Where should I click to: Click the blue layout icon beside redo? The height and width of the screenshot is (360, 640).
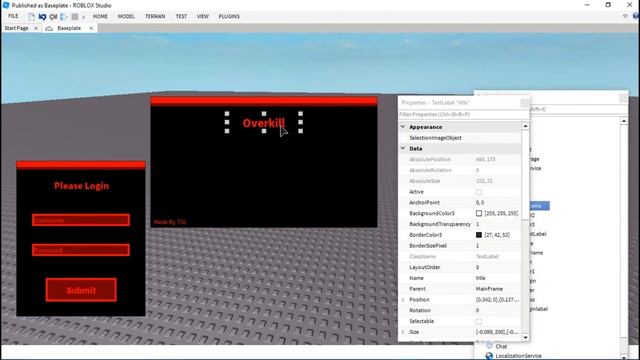(63, 17)
